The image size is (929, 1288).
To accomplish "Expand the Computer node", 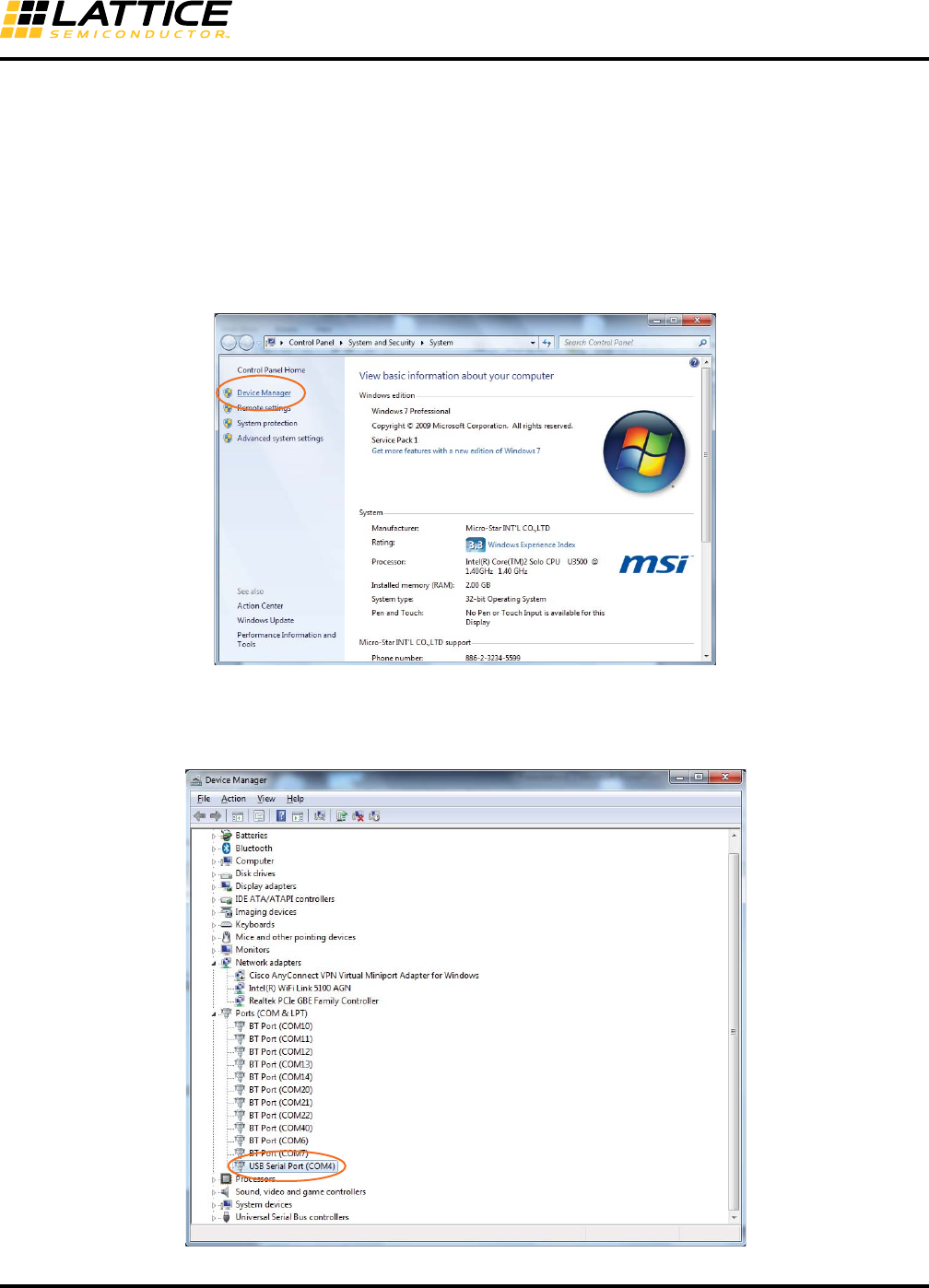I will 214,861.
